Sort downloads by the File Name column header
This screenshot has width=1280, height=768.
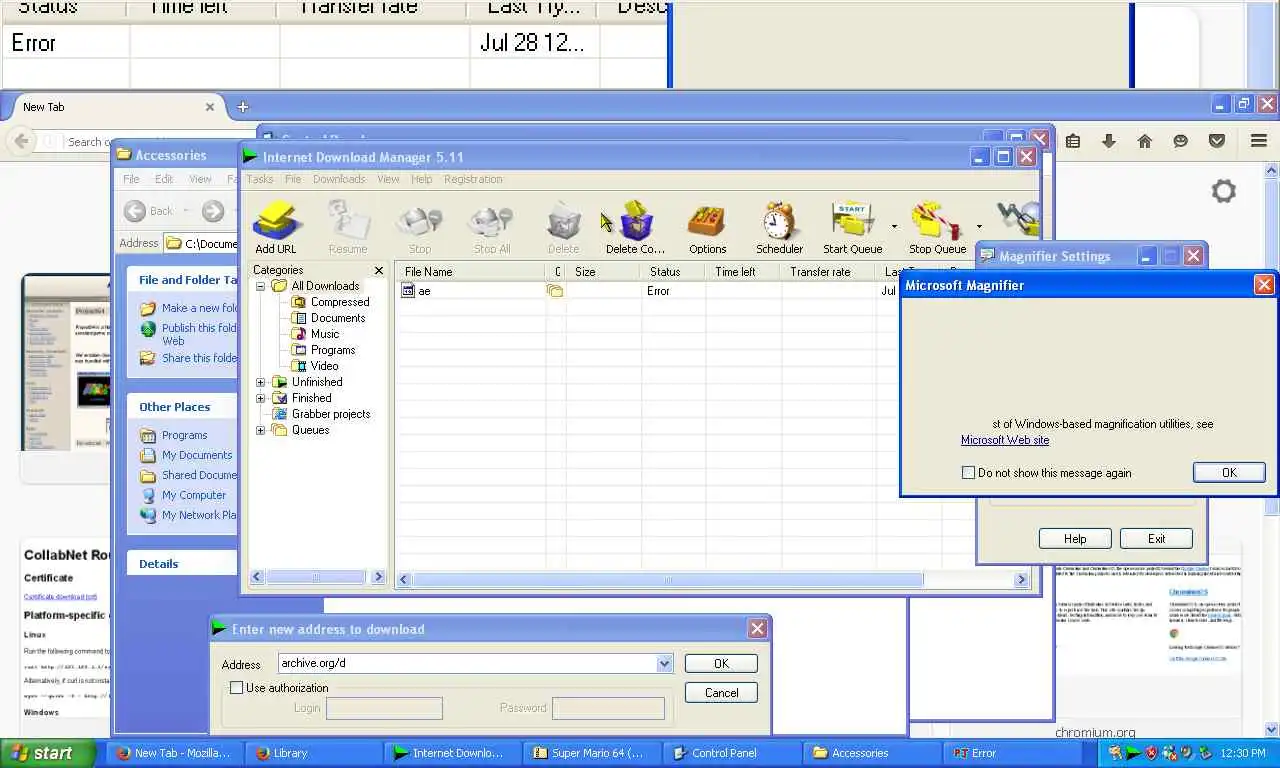[x=470, y=272]
